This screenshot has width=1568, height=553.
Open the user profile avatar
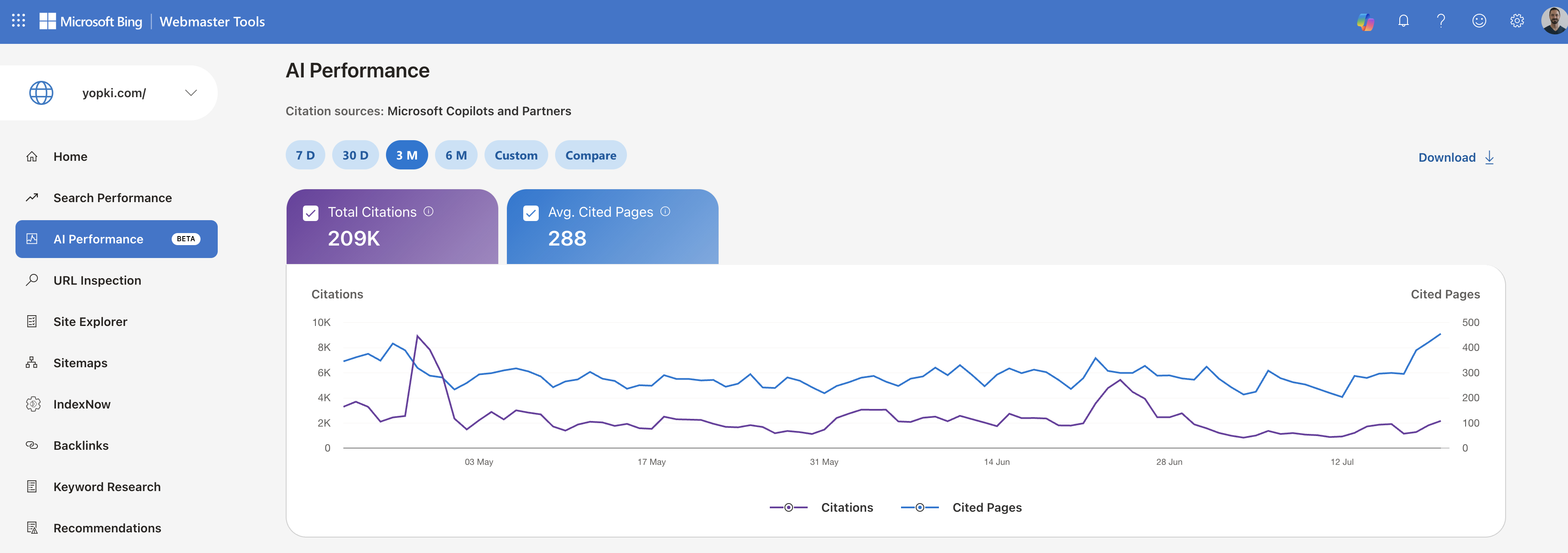1554,21
